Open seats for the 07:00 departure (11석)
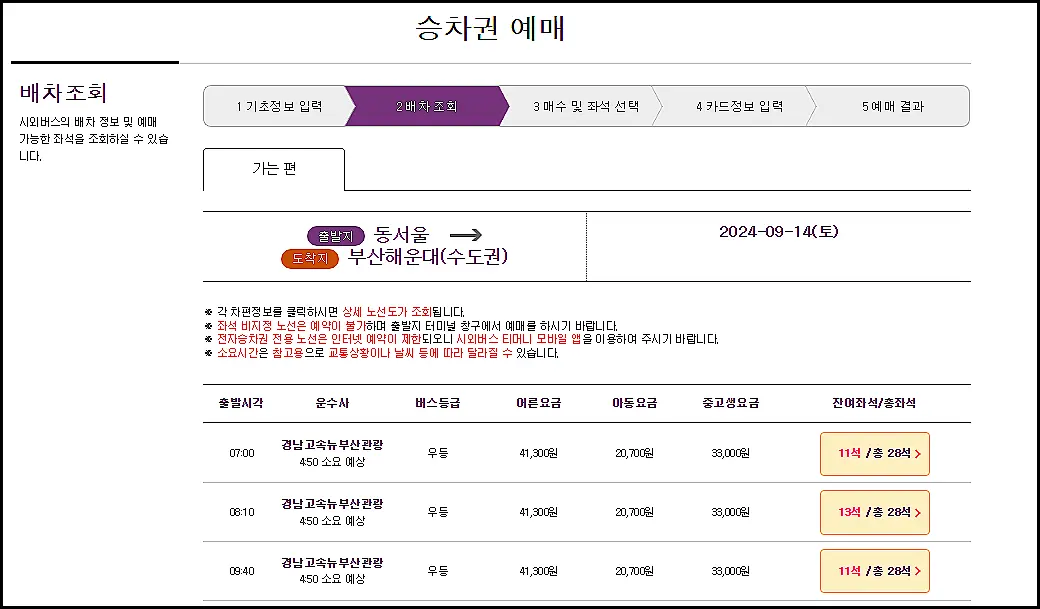The width and height of the screenshot is (1040, 609). click(874, 453)
